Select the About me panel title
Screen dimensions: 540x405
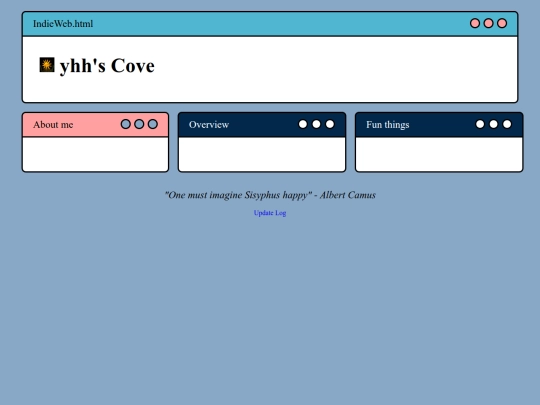[53, 125]
